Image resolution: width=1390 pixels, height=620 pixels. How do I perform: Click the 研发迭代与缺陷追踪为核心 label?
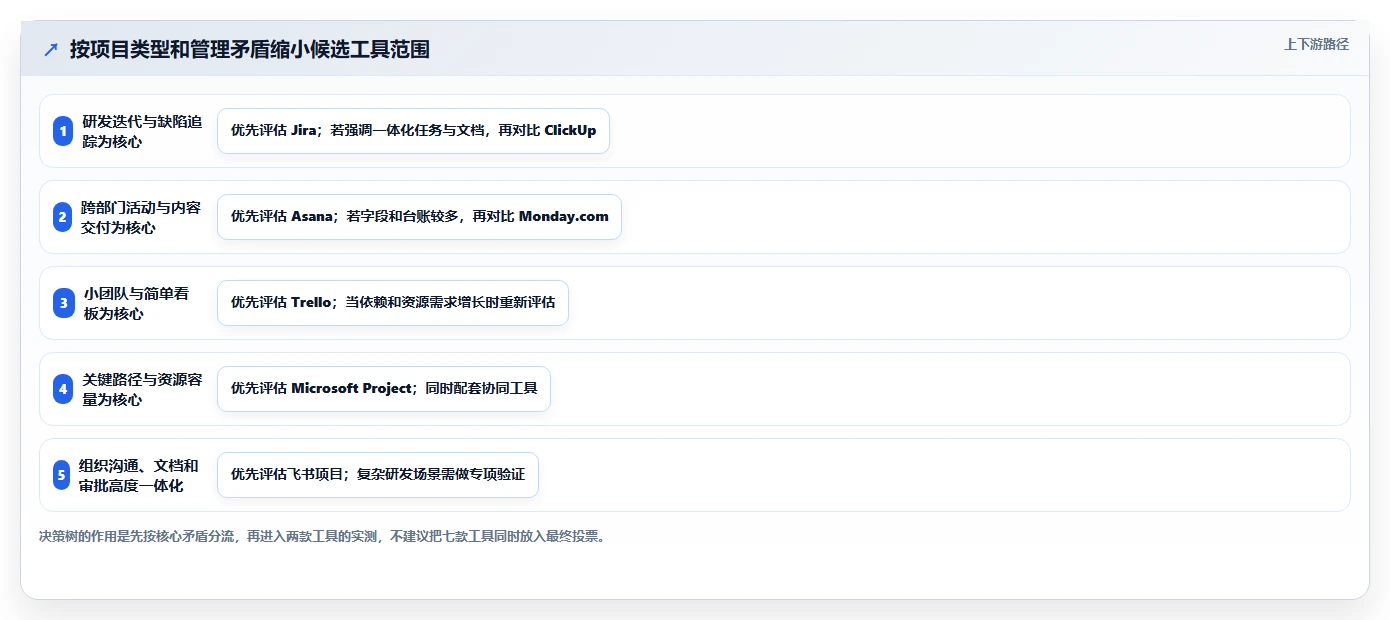[x=141, y=131]
